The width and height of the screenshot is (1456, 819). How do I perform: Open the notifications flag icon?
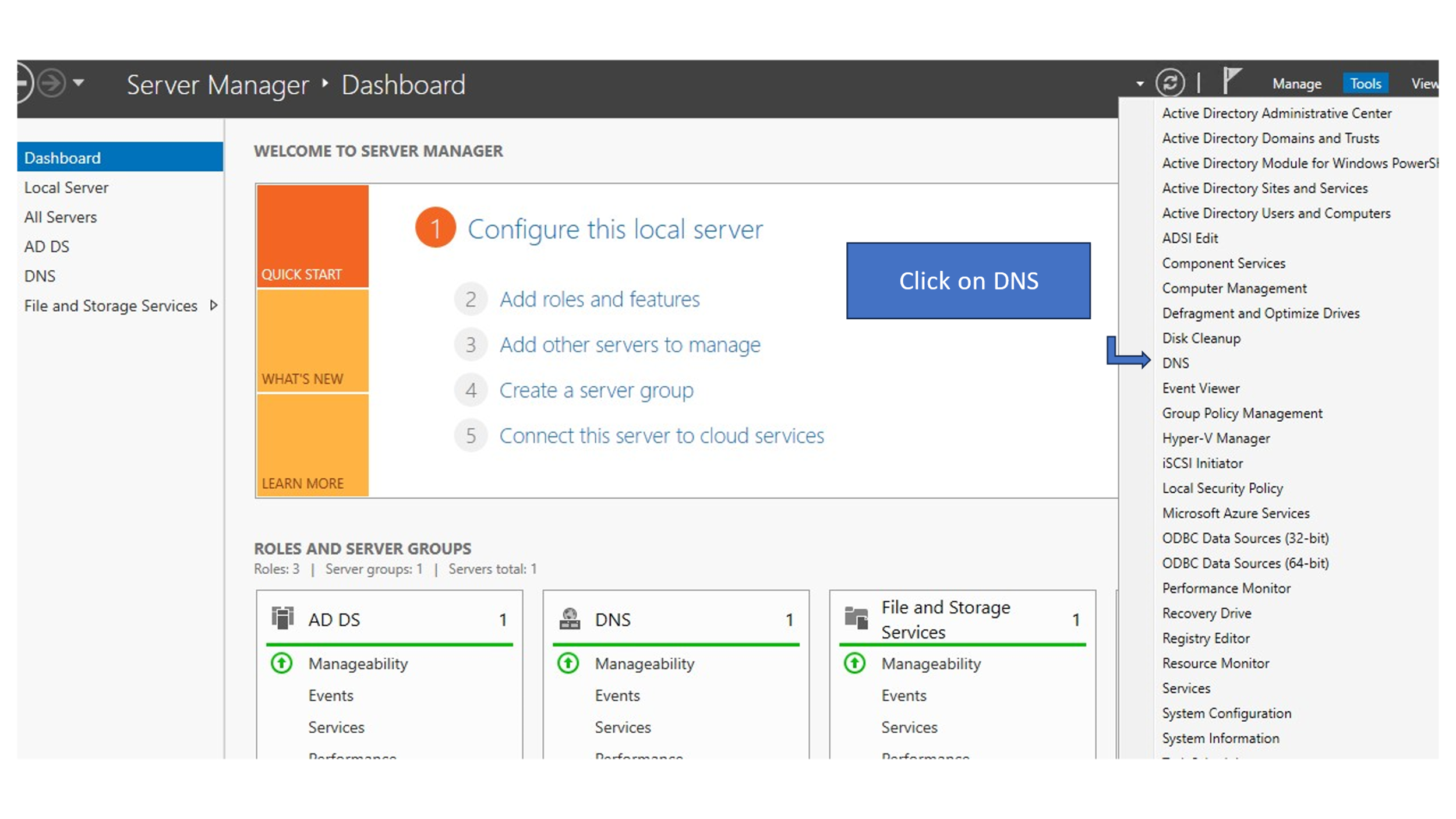click(x=1231, y=80)
